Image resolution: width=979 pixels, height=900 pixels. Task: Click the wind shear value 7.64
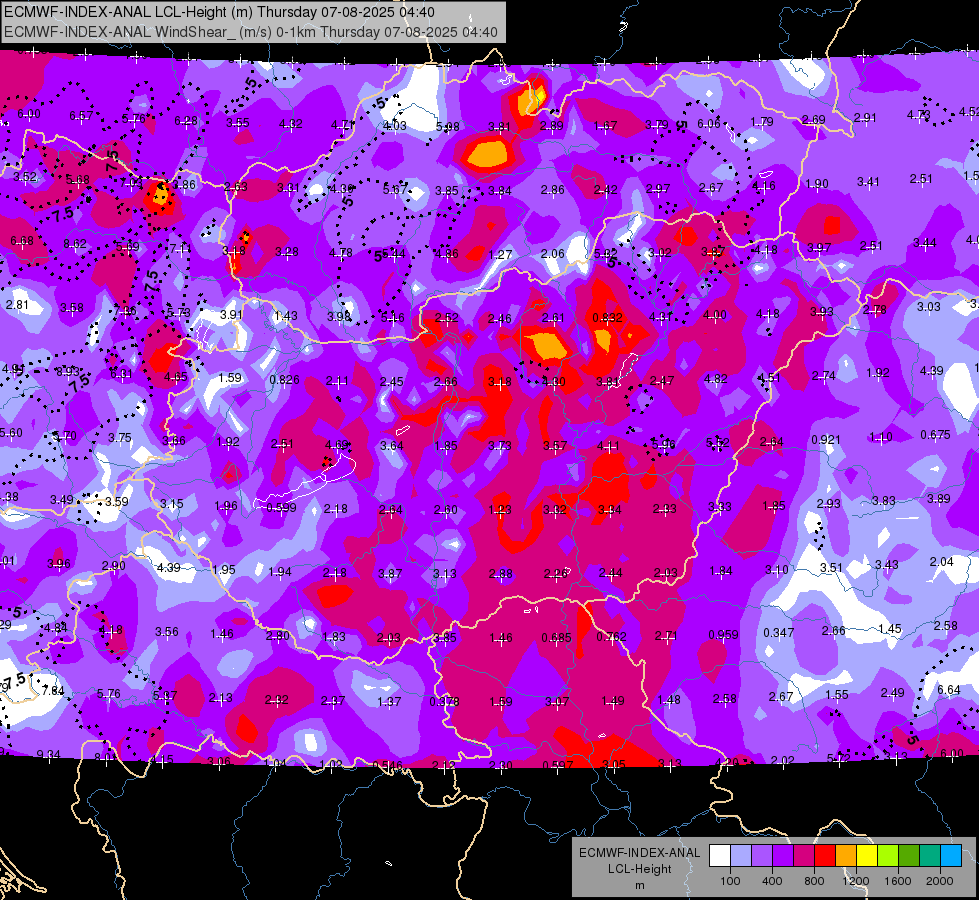coord(53,691)
